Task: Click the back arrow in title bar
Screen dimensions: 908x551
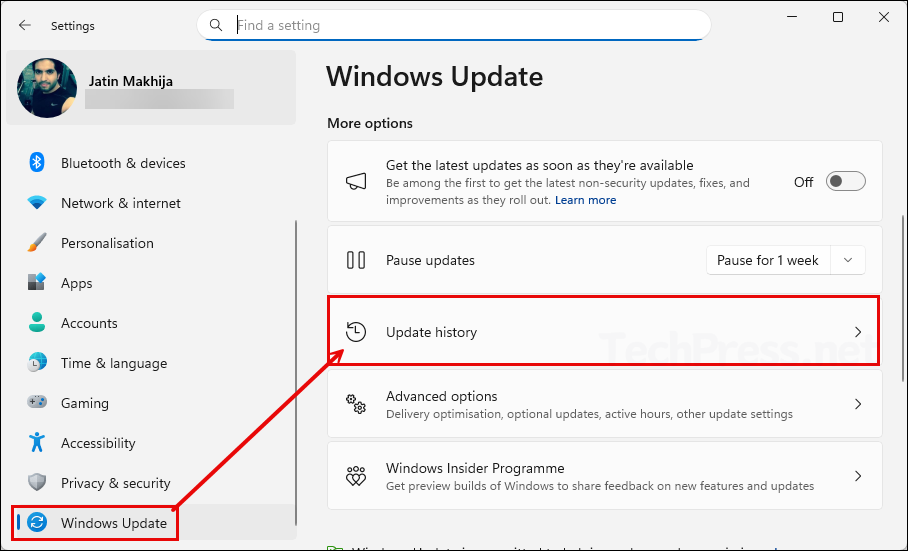Action: click(x=25, y=25)
